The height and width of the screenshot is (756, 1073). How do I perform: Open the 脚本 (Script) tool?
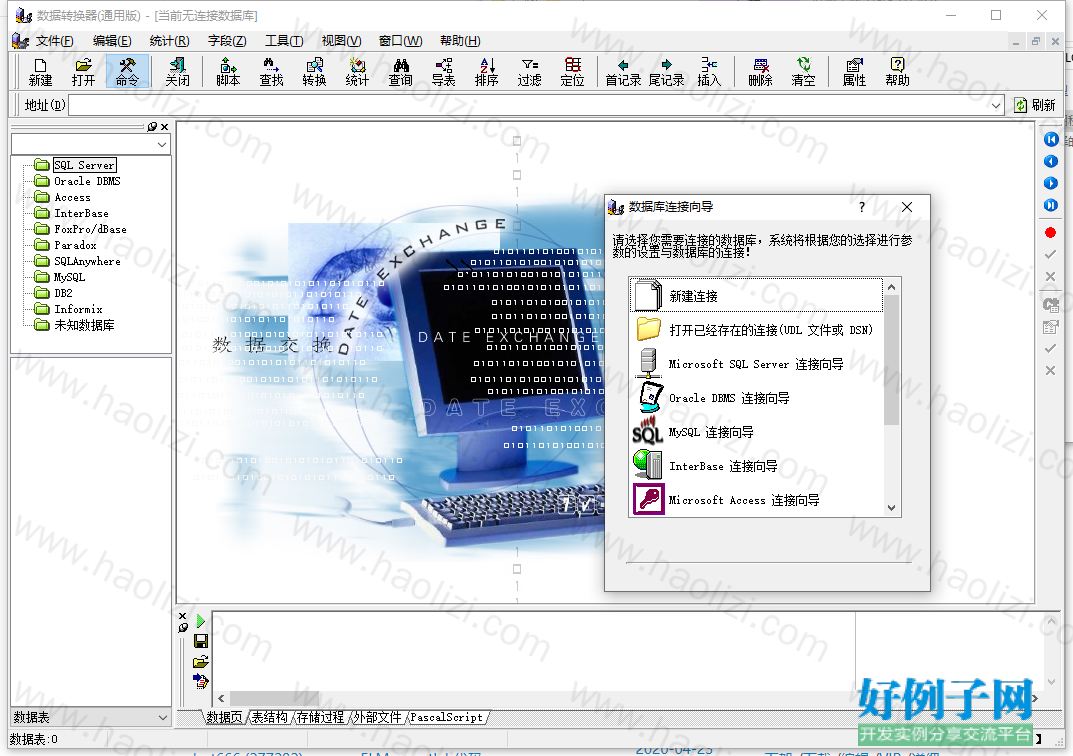pyautogui.click(x=228, y=72)
